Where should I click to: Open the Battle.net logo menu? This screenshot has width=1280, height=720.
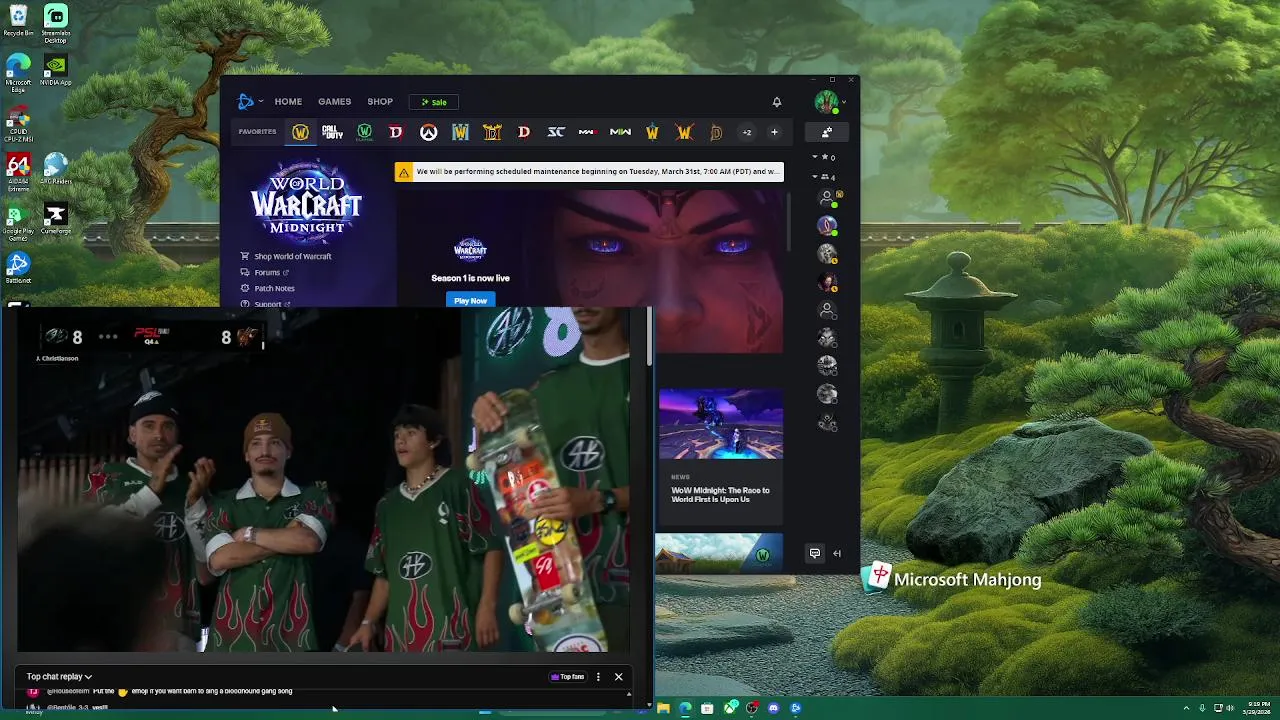pos(249,101)
